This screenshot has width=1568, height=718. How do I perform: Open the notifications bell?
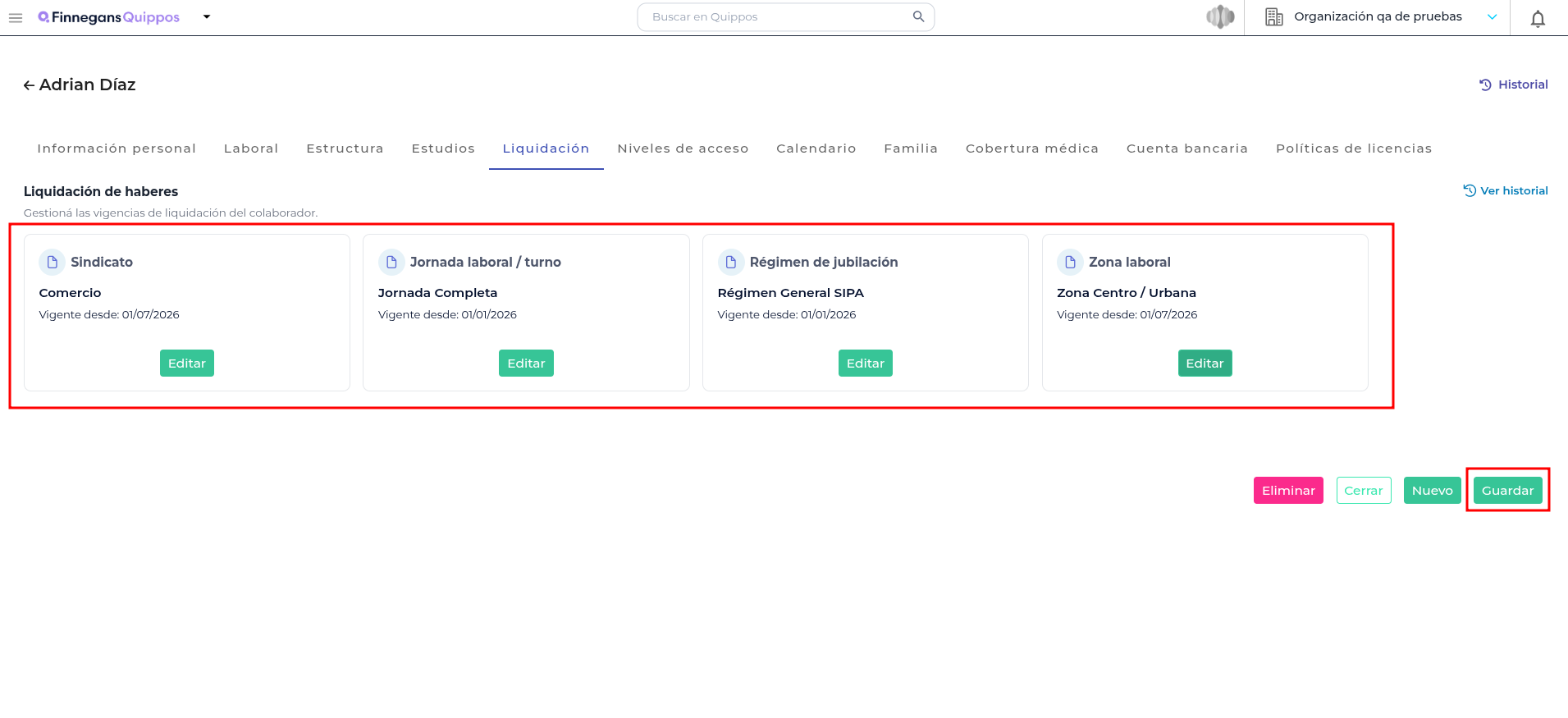[x=1538, y=18]
